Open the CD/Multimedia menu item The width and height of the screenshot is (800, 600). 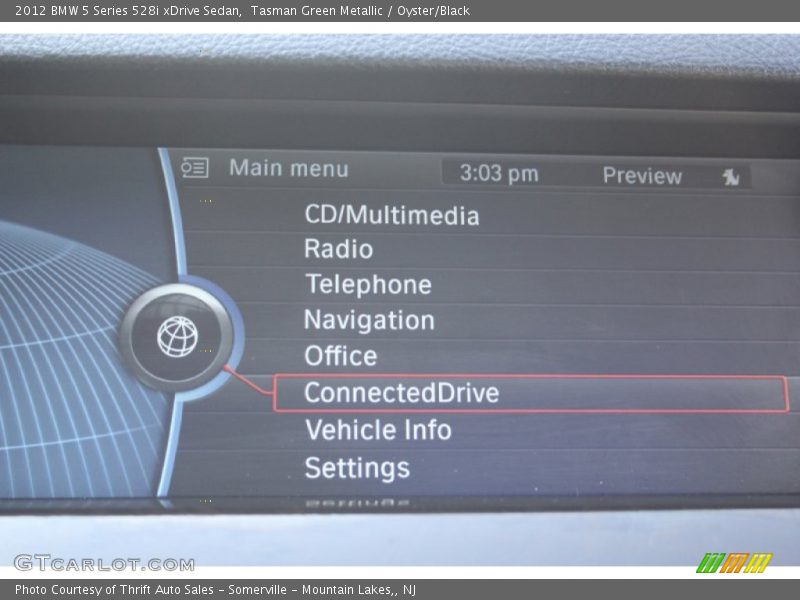[x=390, y=216]
